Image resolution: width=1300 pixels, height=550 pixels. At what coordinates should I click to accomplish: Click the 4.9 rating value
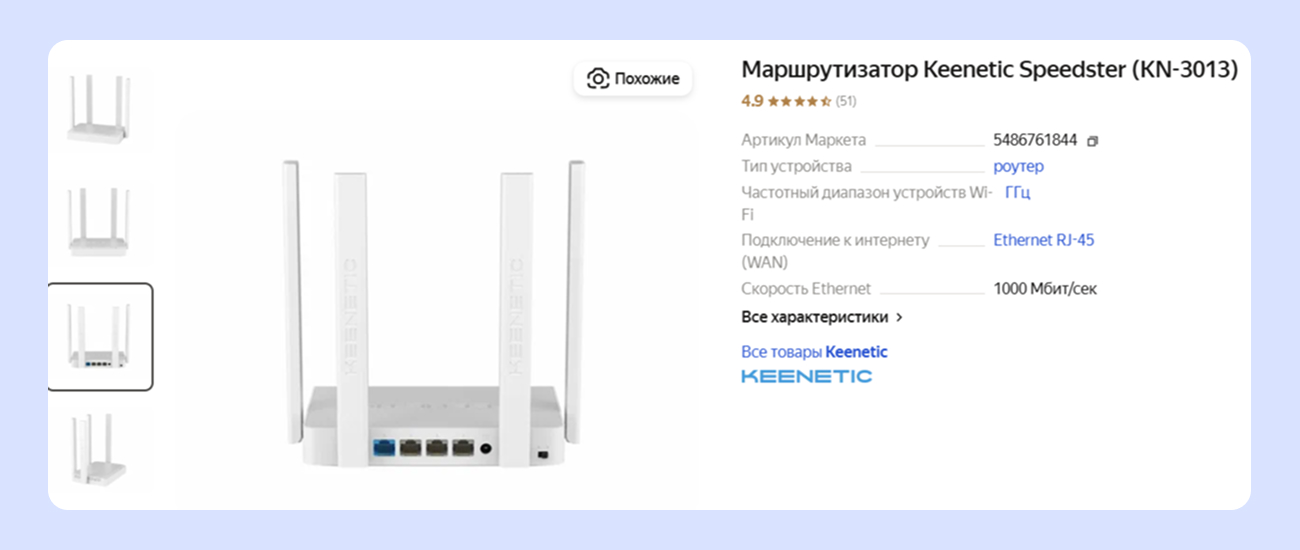pos(752,101)
